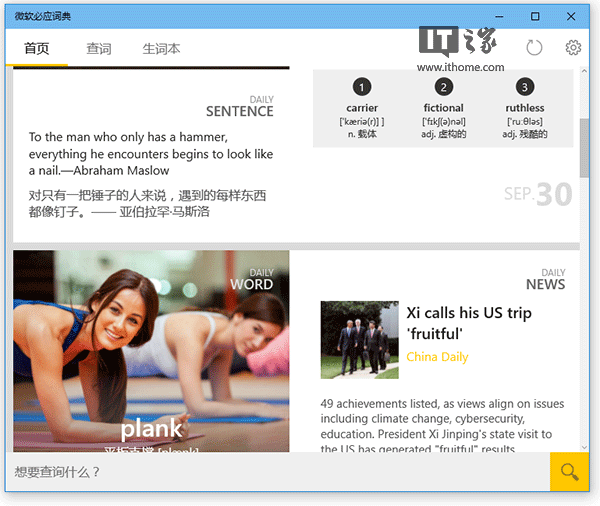Screen dimensions: 600x506
Task: Select numbered circle 2 above fictional
Action: [x=444, y=87]
